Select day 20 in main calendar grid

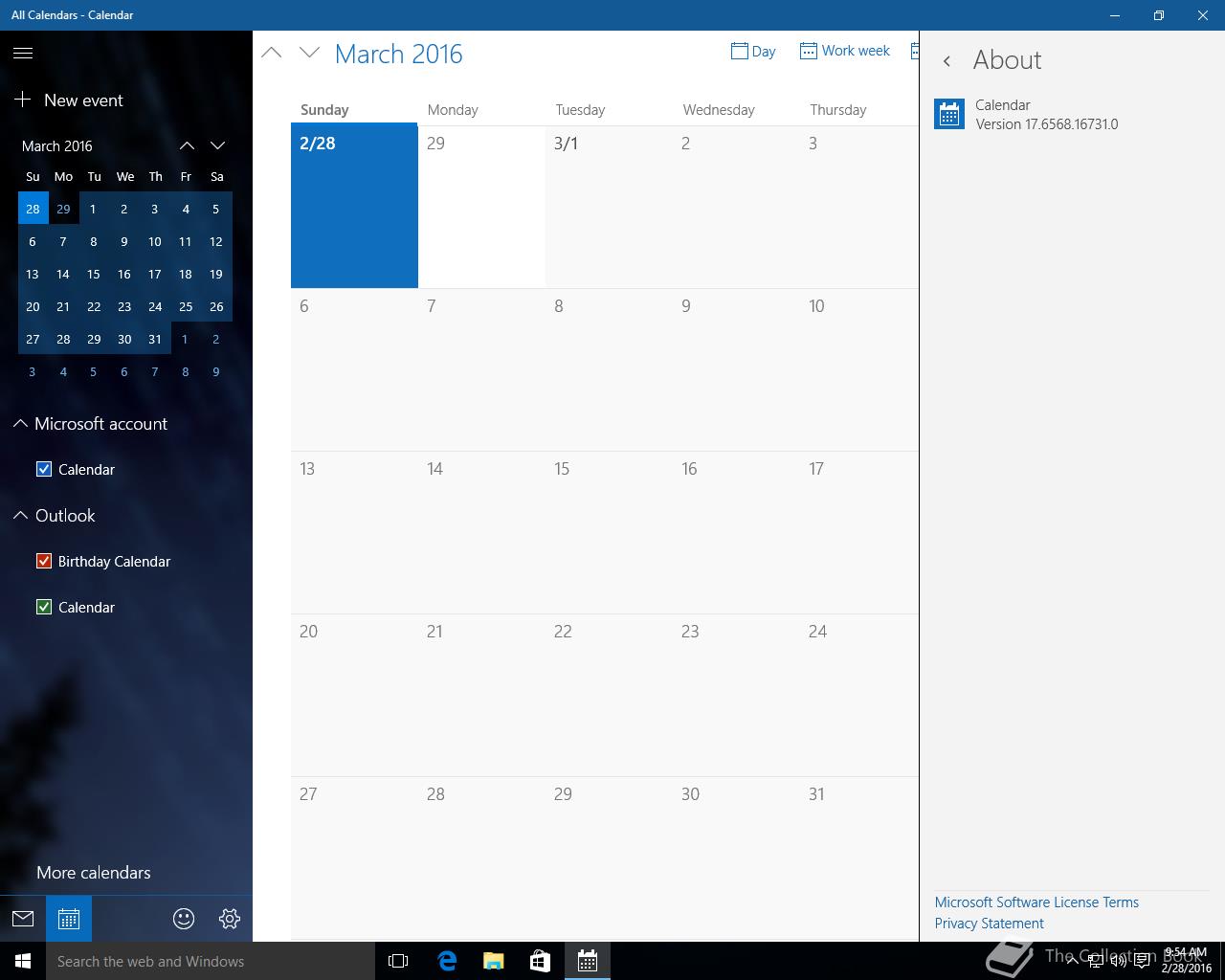point(354,695)
